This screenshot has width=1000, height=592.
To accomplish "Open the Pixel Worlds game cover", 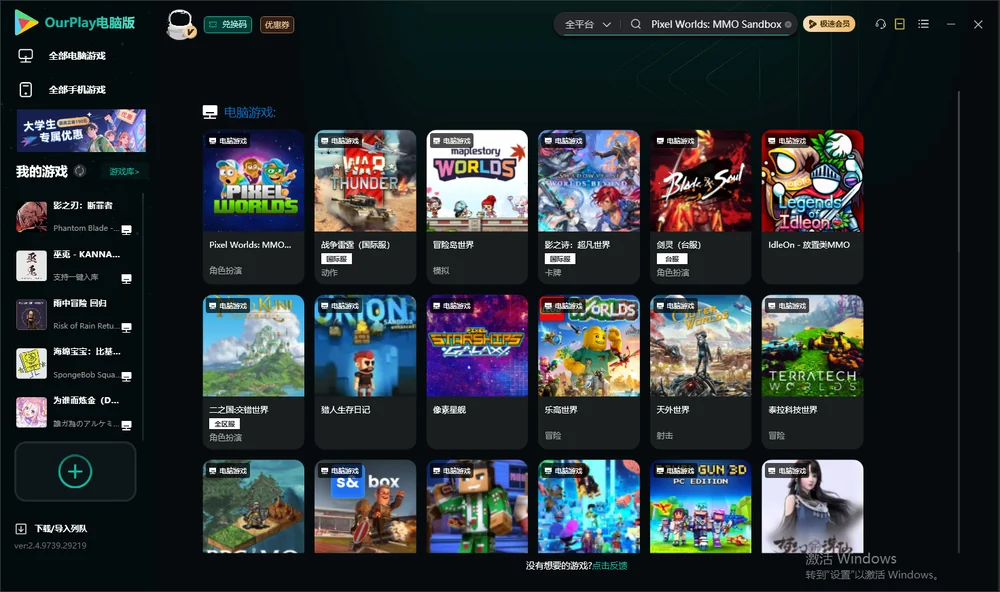I will tap(254, 181).
